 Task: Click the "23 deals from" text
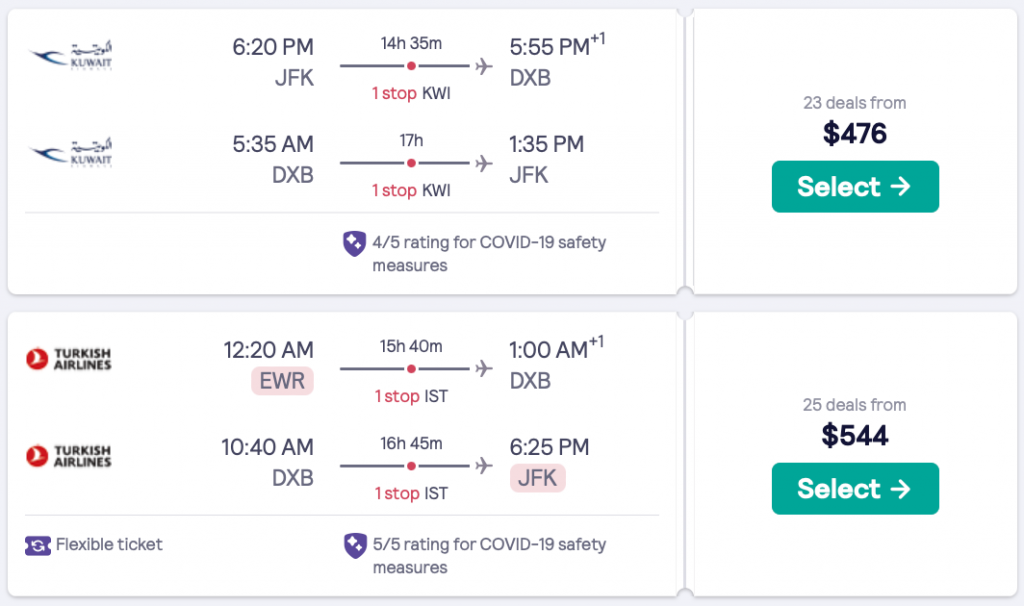click(x=855, y=103)
